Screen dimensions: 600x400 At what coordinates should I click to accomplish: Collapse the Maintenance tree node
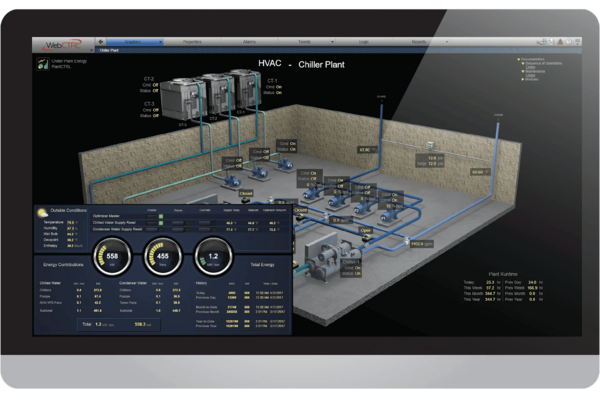click(x=523, y=72)
